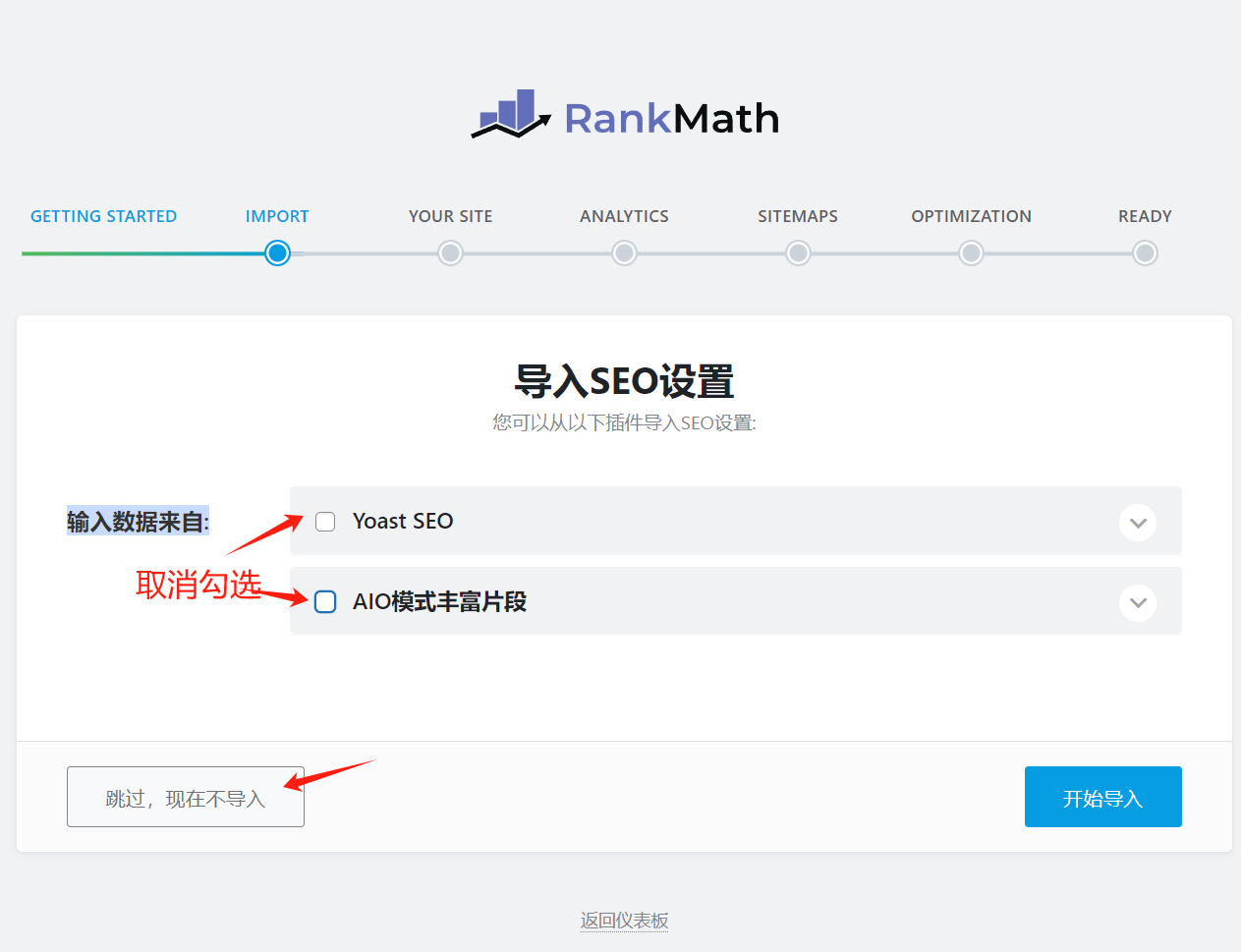1241x952 pixels.
Task: Click the active Import progress dot
Action: tap(278, 253)
